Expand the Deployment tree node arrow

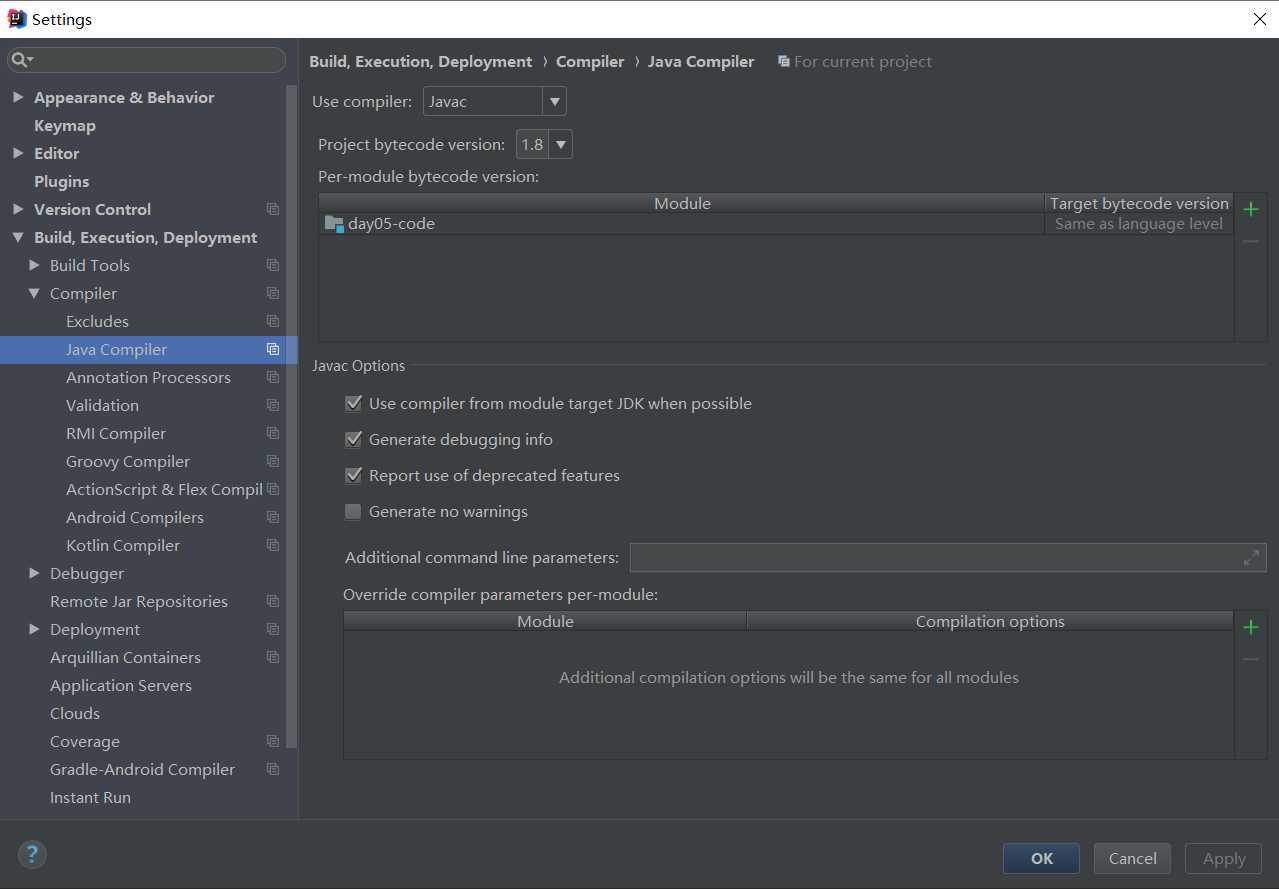[34, 629]
